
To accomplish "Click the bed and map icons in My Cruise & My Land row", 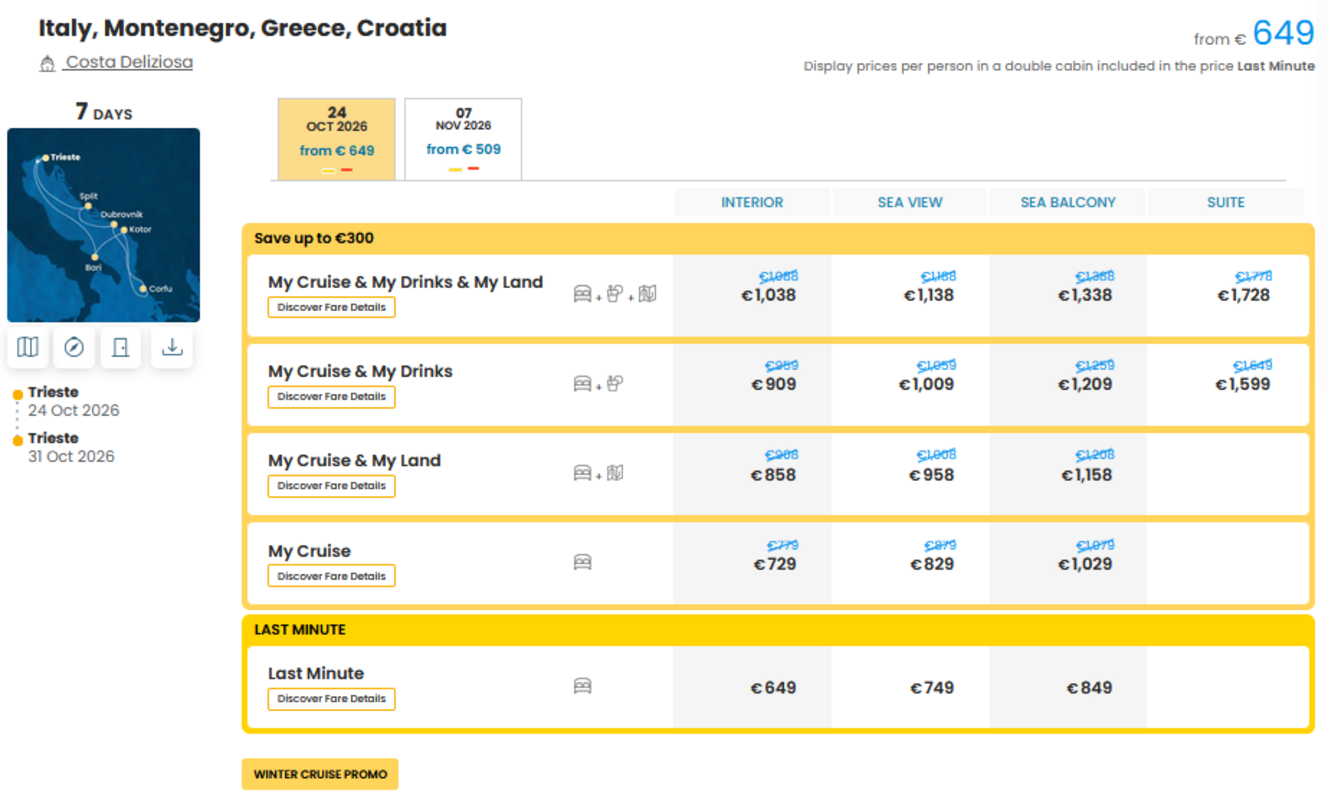I will pos(598,473).
